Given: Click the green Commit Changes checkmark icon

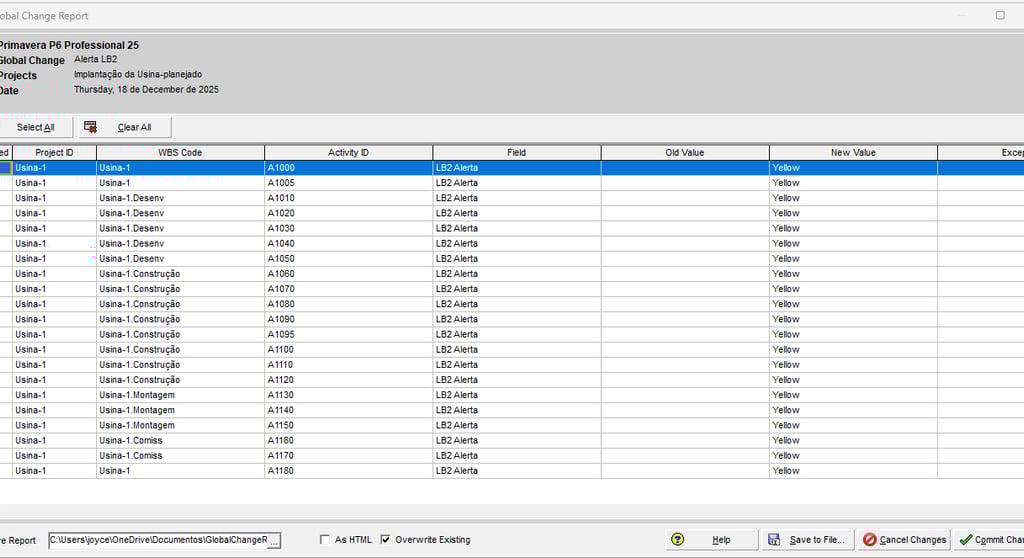Looking at the screenshot, I should (966, 540).
